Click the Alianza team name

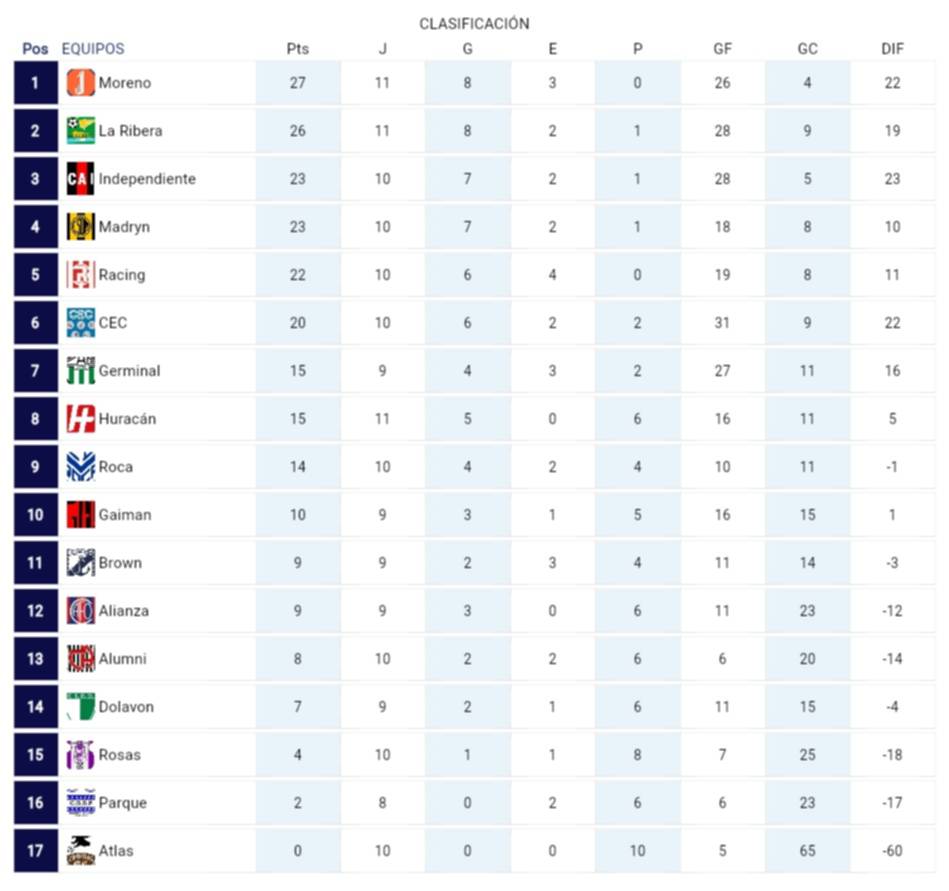(124, 611)
